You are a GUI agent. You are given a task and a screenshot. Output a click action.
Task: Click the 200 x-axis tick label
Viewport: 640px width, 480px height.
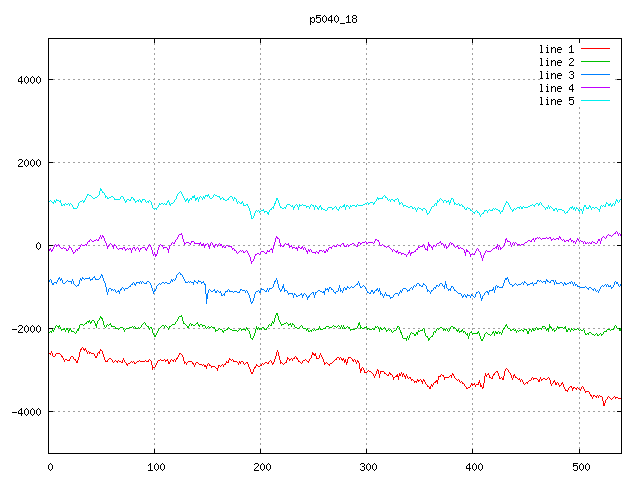[x=261, y=466]
